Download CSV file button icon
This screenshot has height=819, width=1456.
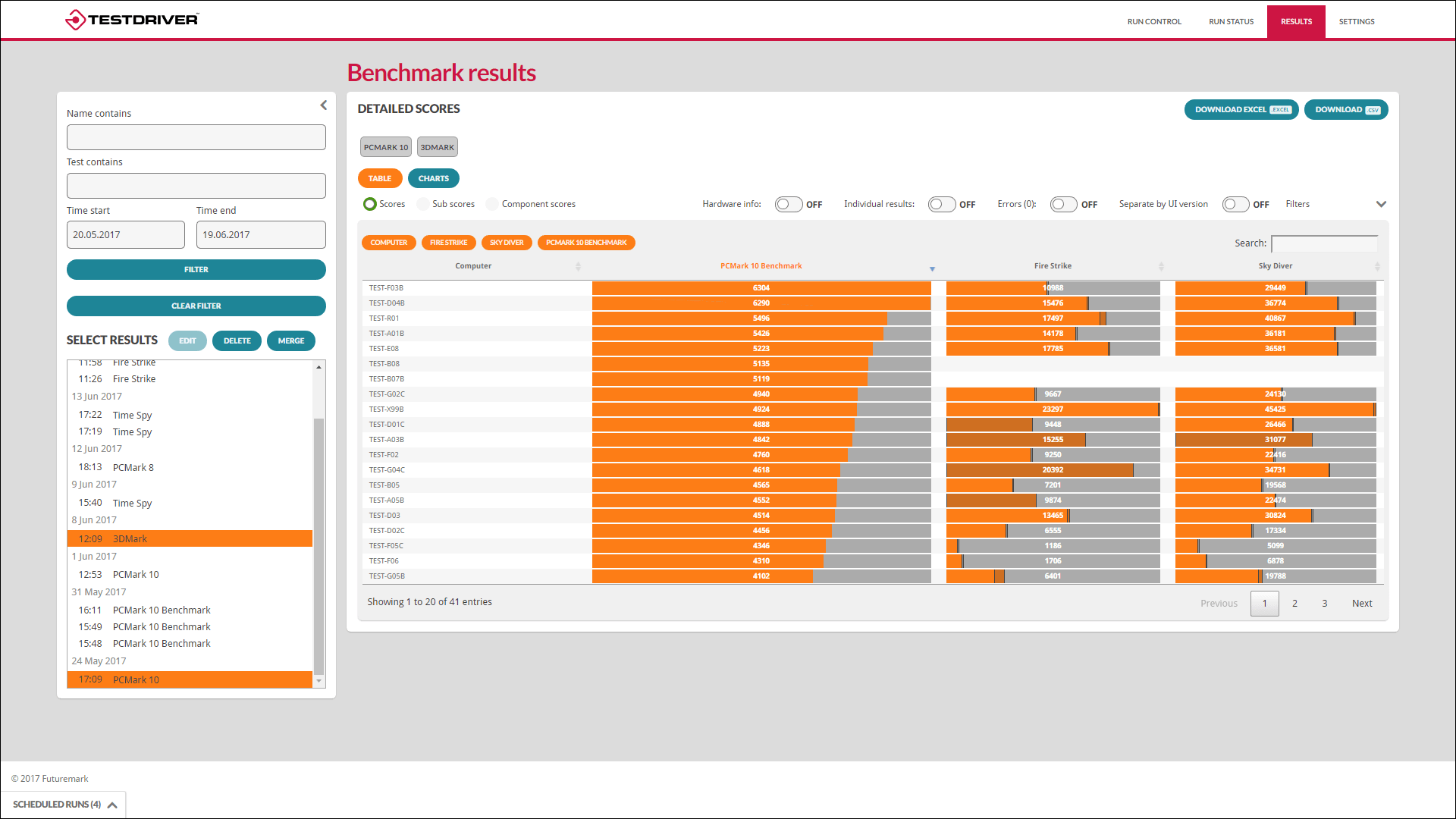click(x=1373, y=110)
